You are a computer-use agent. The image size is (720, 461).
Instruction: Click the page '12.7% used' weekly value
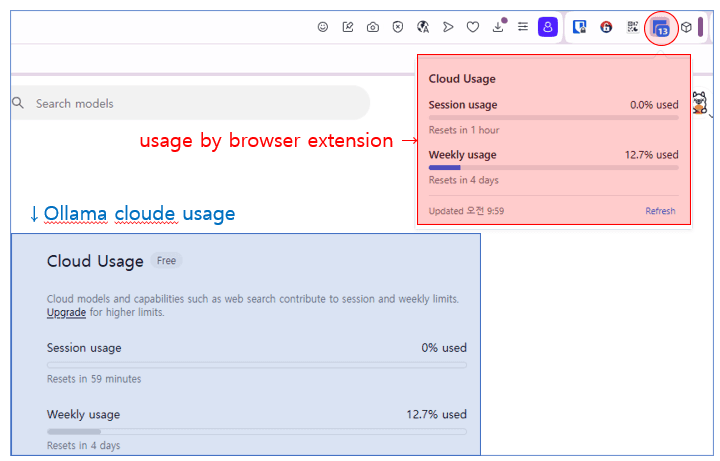(436, 414)
